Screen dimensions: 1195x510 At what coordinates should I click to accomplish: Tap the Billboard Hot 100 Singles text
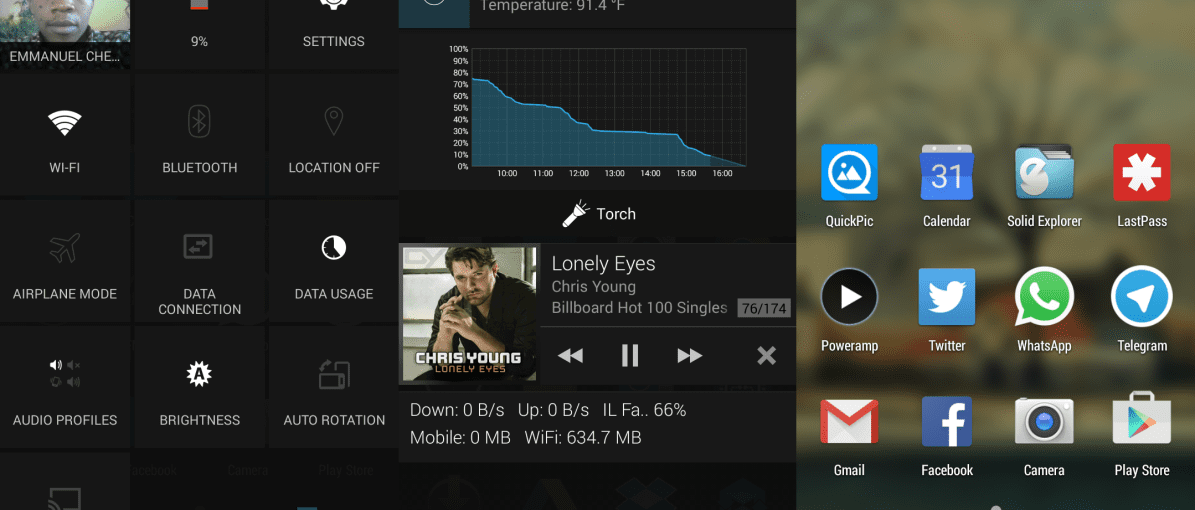pyautogui.click(x=639, y=307)
